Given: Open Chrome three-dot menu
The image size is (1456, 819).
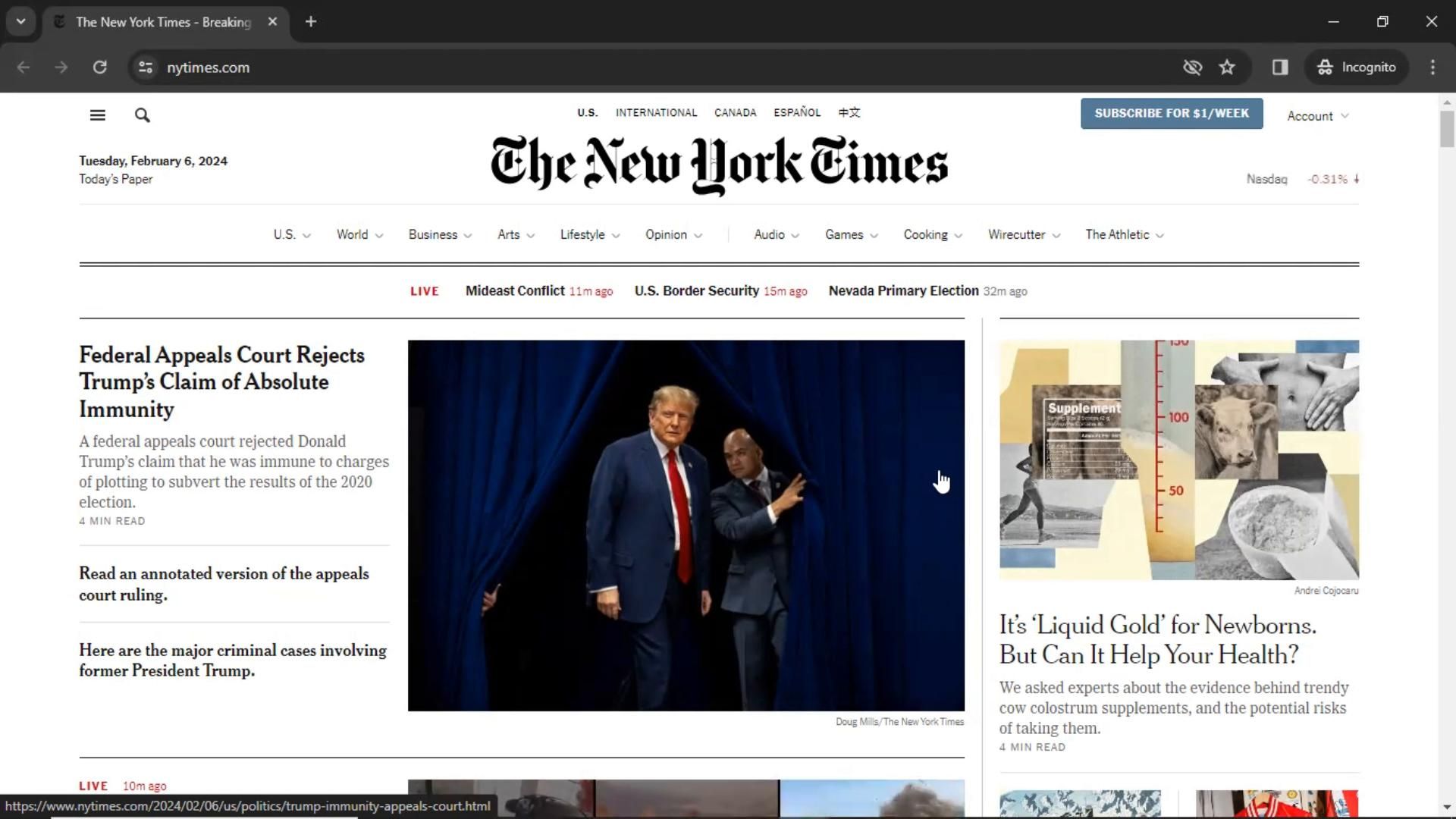Looking at the screenshot, I should point(1432,67).
